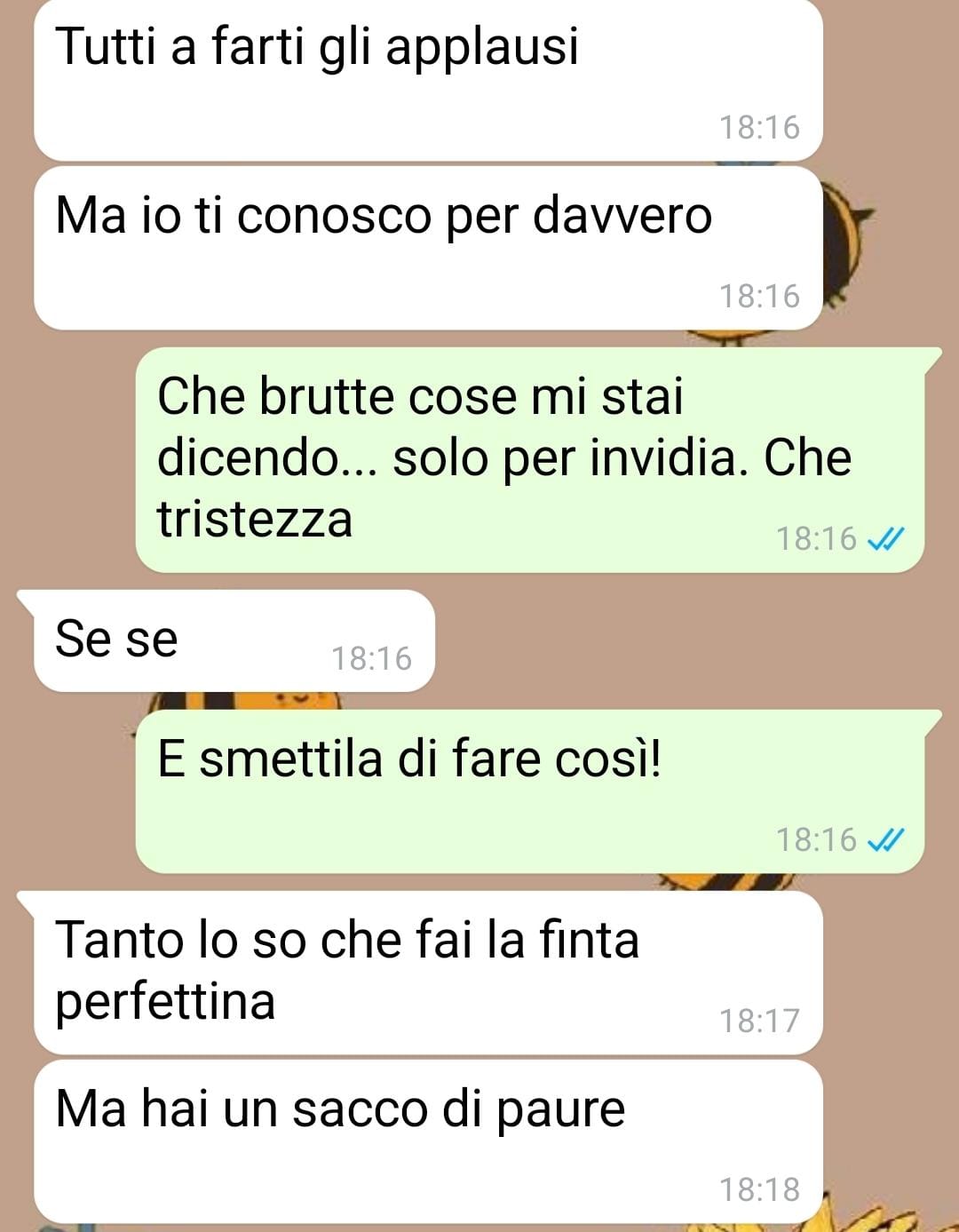Screen dimensions: 959x1232
Task: Click the 18:16 timestamp next to 'Se se'
Action: pos(371,658)
